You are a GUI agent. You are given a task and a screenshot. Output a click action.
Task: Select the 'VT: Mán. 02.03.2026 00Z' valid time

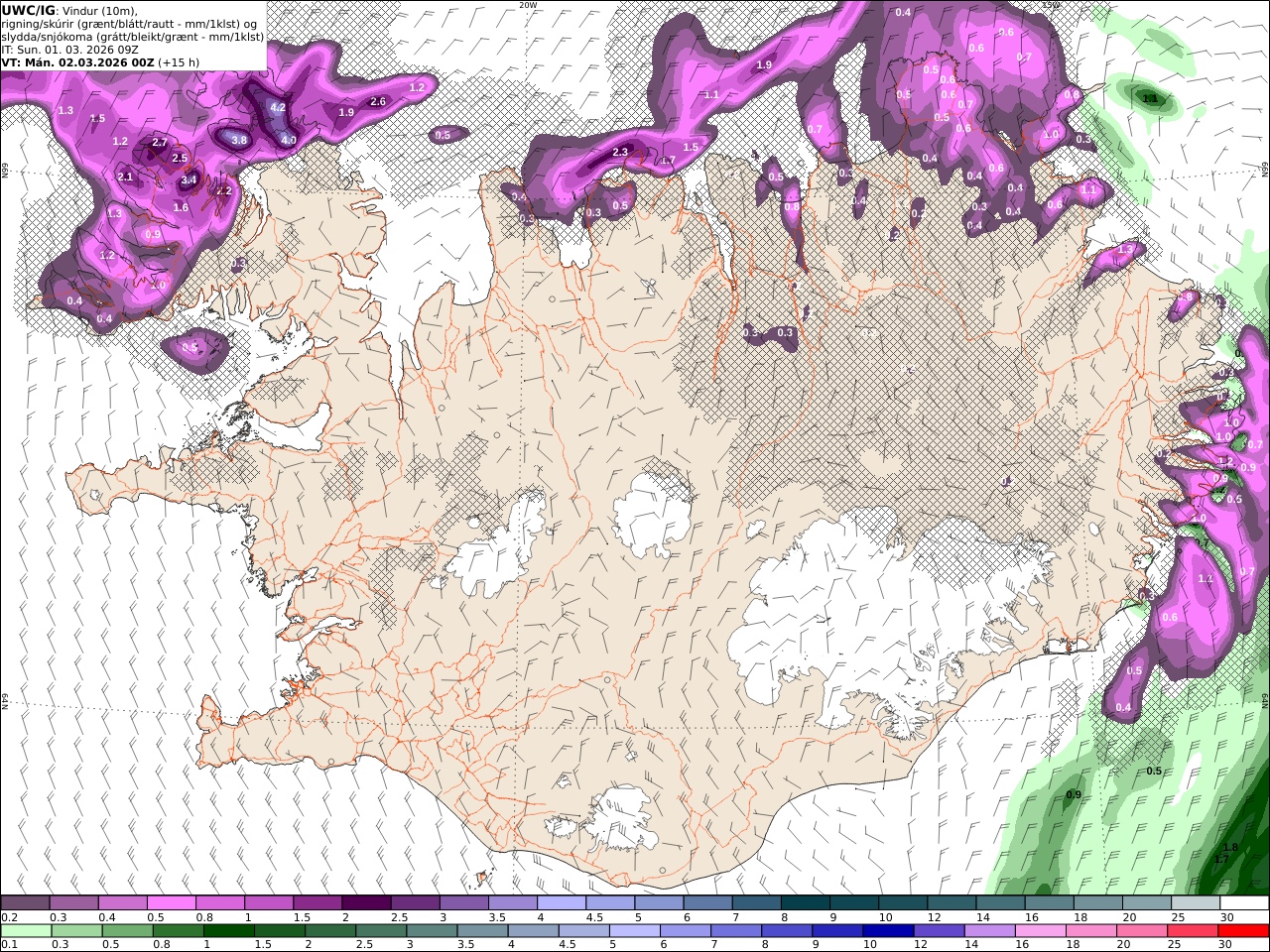(x=77, y=62)
